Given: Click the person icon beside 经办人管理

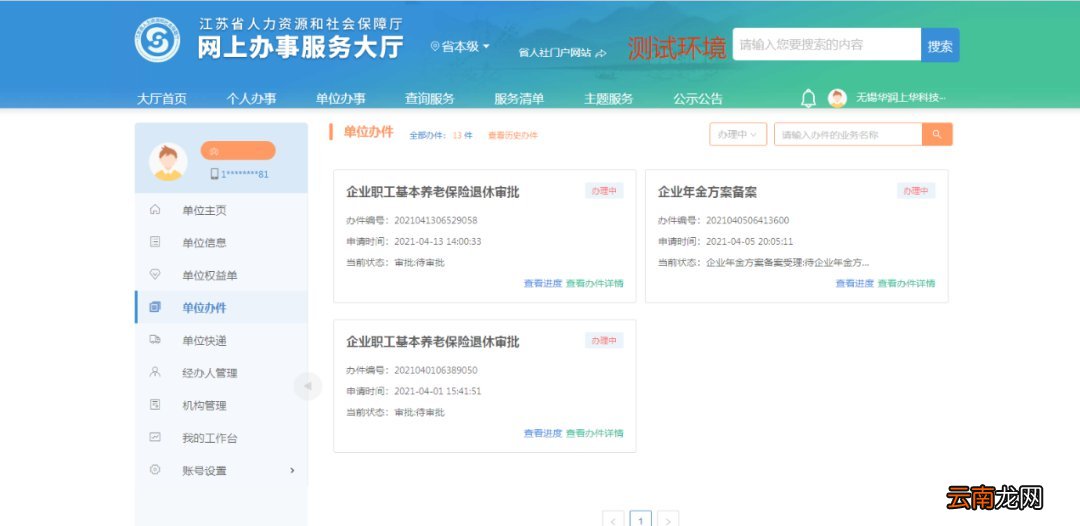Looking at the screenshot, I should click(x=155, y=372).
